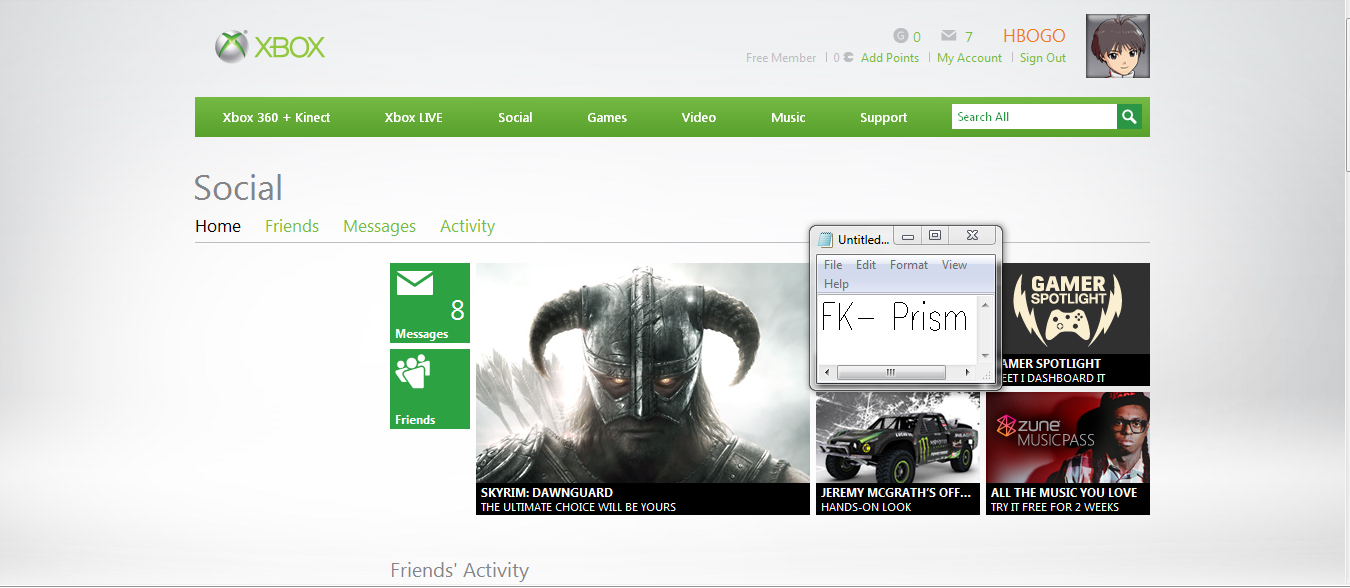This screenshot has width=1350, height=588.
Task: Click the green search magnifier button
Action: click(1129, 117)
